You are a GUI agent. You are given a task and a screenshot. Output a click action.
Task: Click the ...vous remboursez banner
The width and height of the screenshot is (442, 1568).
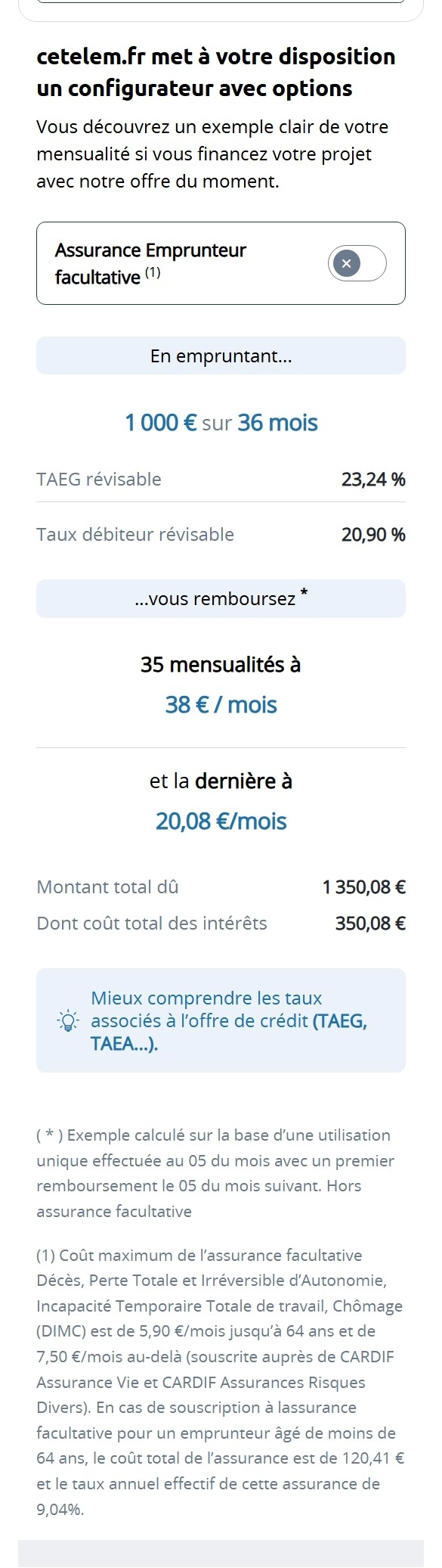221,598
